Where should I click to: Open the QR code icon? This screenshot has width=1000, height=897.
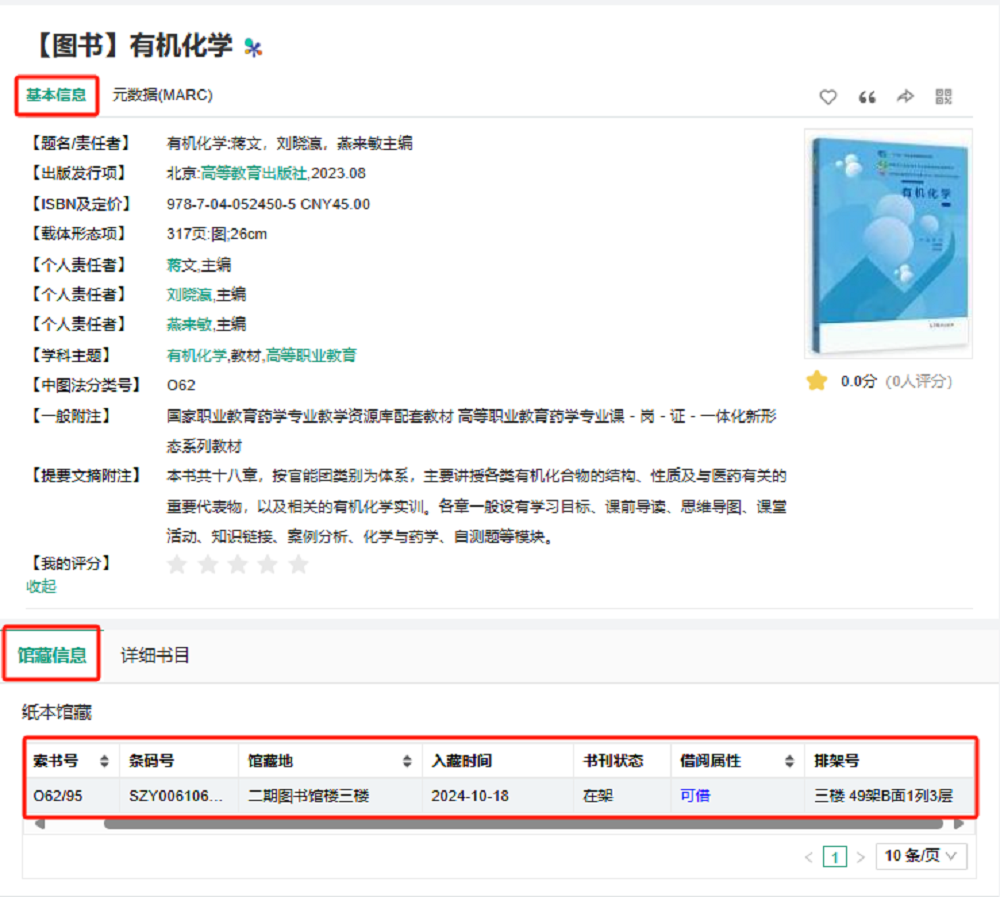click(944, 97)
